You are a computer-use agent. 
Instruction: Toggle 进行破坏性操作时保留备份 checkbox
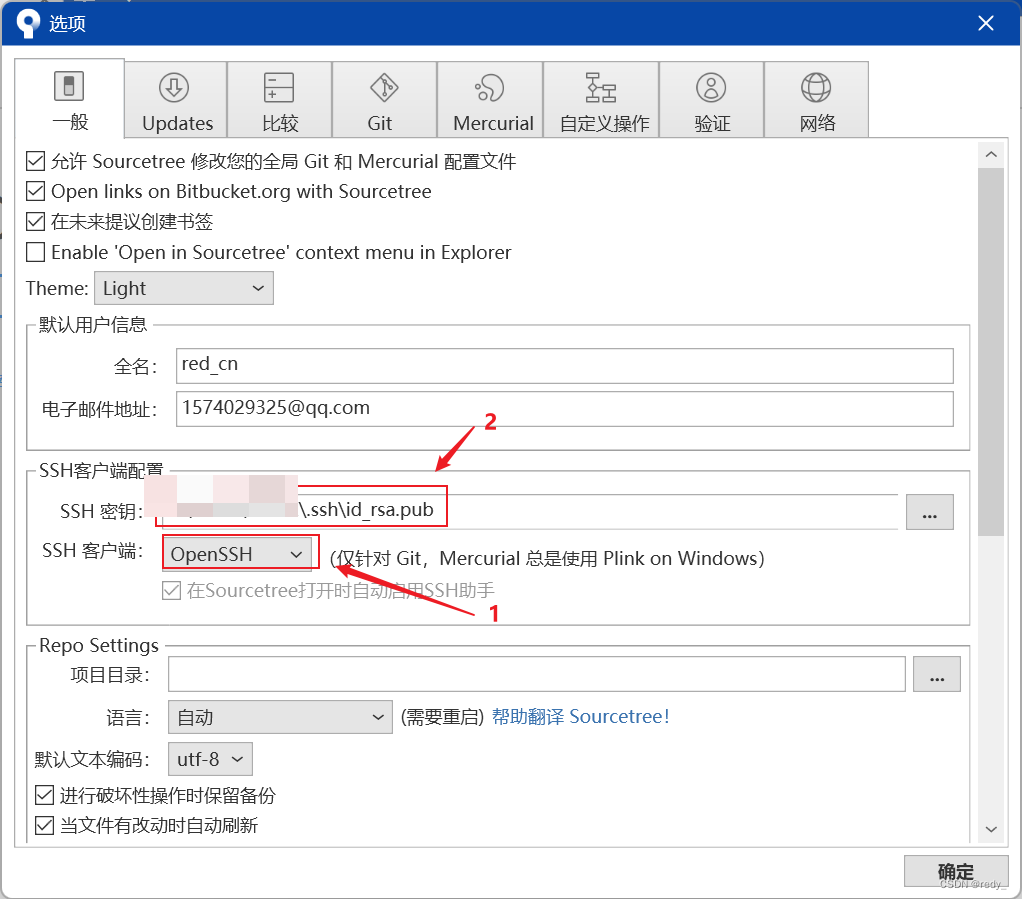[x=44, y=795]
